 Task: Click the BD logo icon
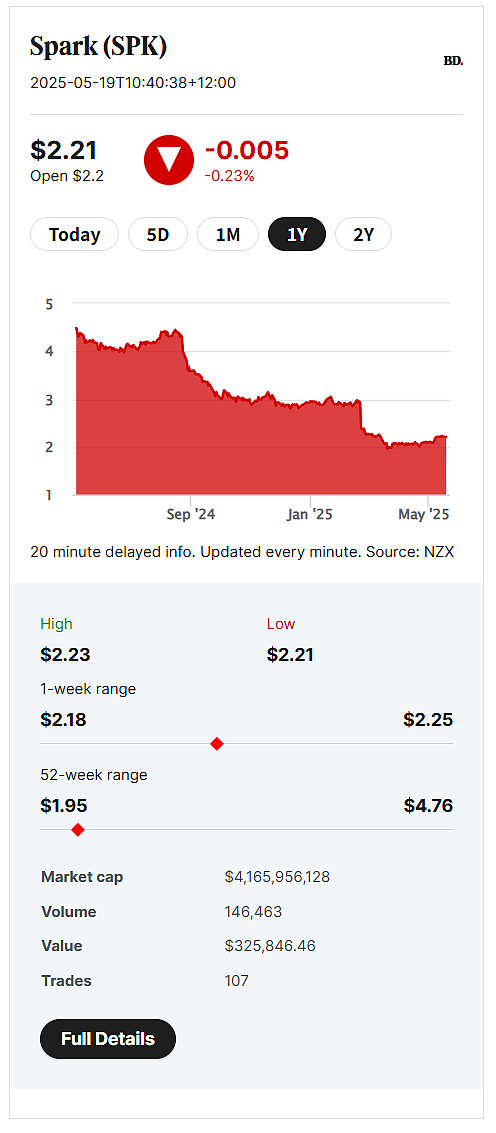(x=453, y=61)
